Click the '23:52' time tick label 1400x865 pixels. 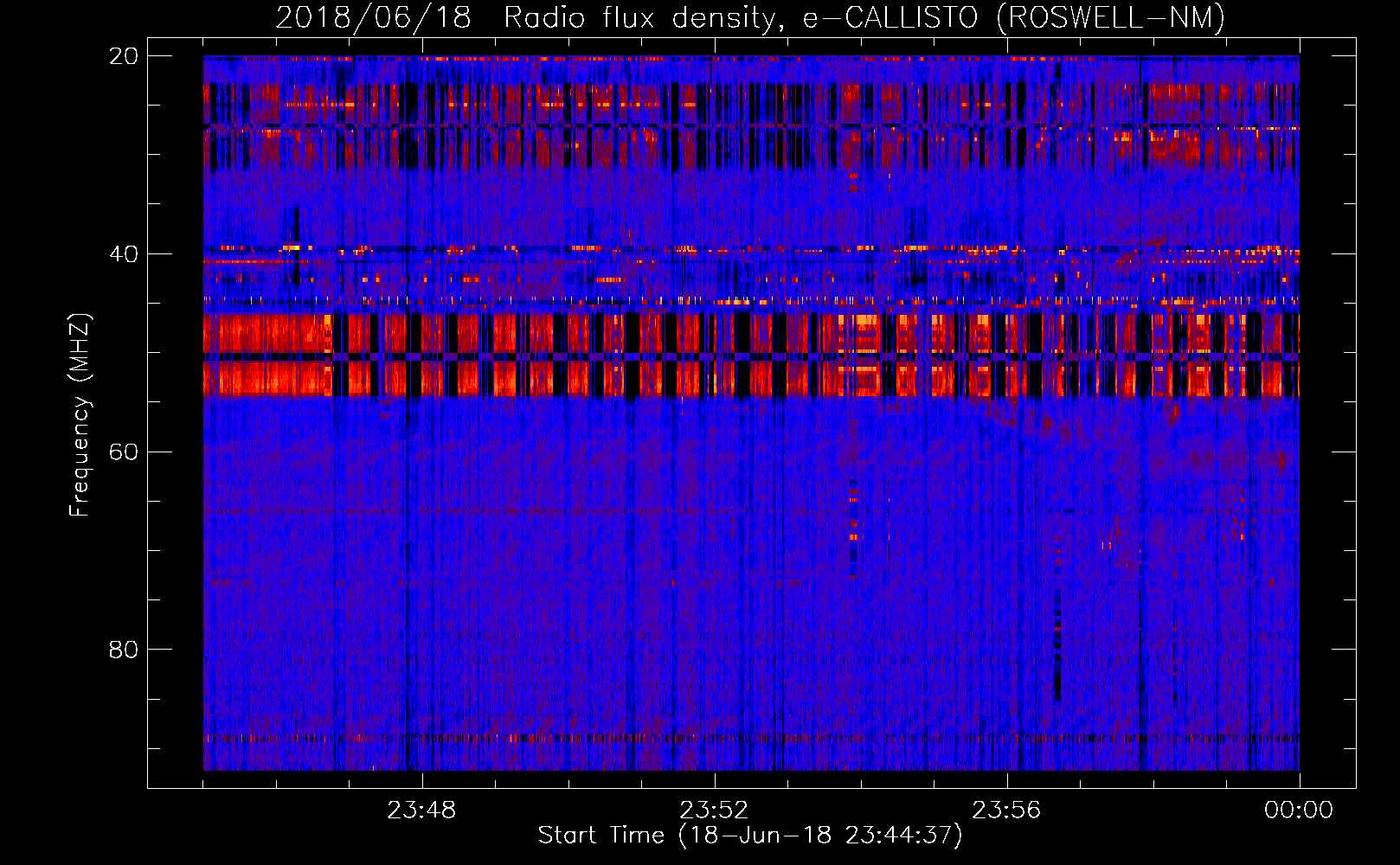714,811
